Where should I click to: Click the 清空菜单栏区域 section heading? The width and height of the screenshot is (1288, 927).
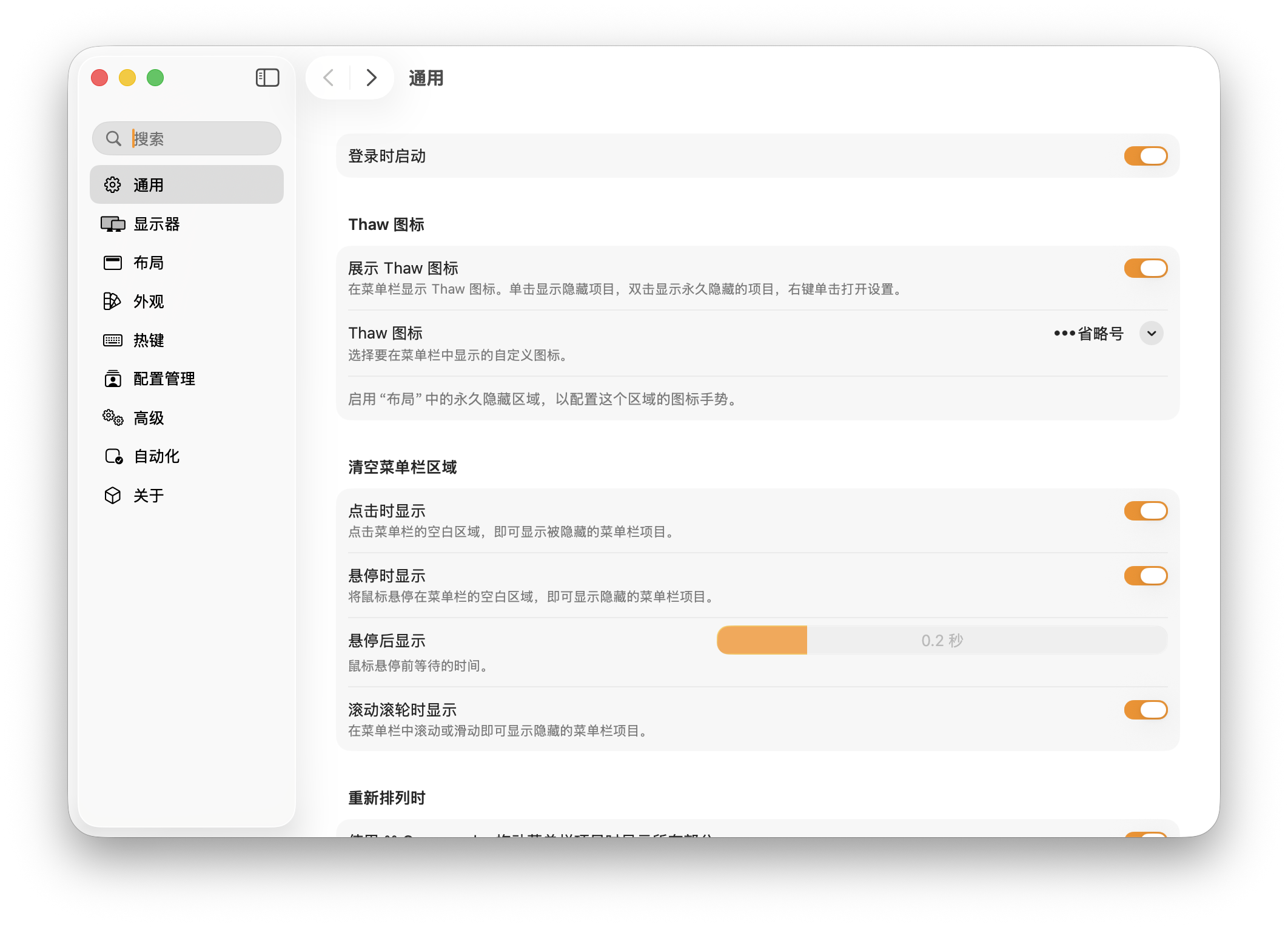pyautogui.click(x=402, y=467)
